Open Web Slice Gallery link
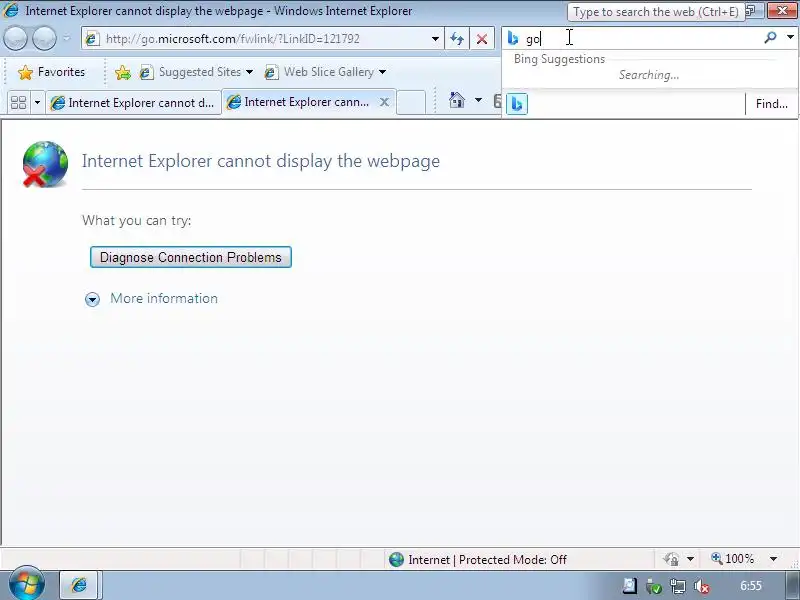The image size is (800, 600). (x=321, y=72)
